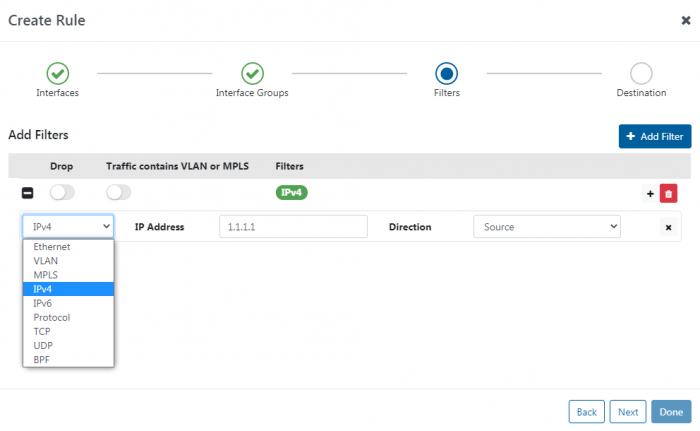The width and height of the screenshot is (700, 431).
Task: Toggle the Drop switch
Action: click(62, 192)
